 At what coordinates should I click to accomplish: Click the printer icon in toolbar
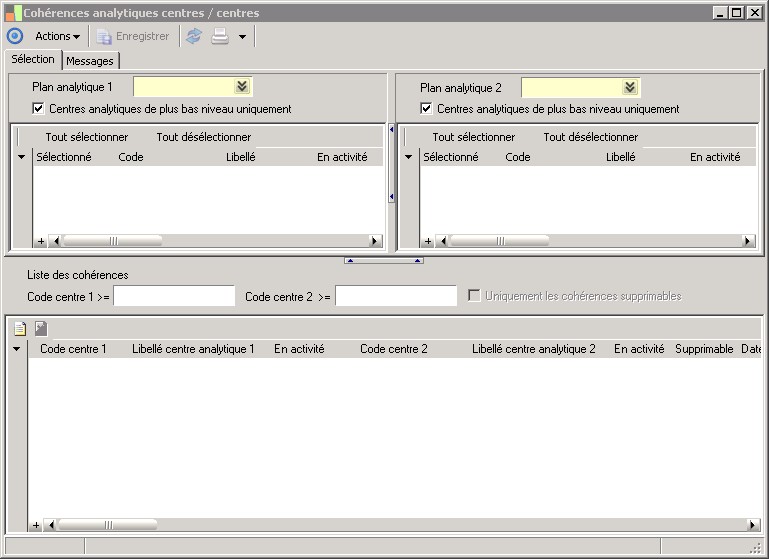click(x=219, y=36)
